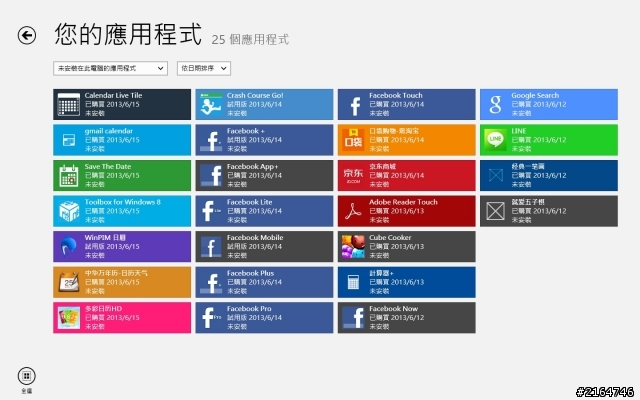
Task: Click the Cube Cooker game icon
Action: pos(353,247)
